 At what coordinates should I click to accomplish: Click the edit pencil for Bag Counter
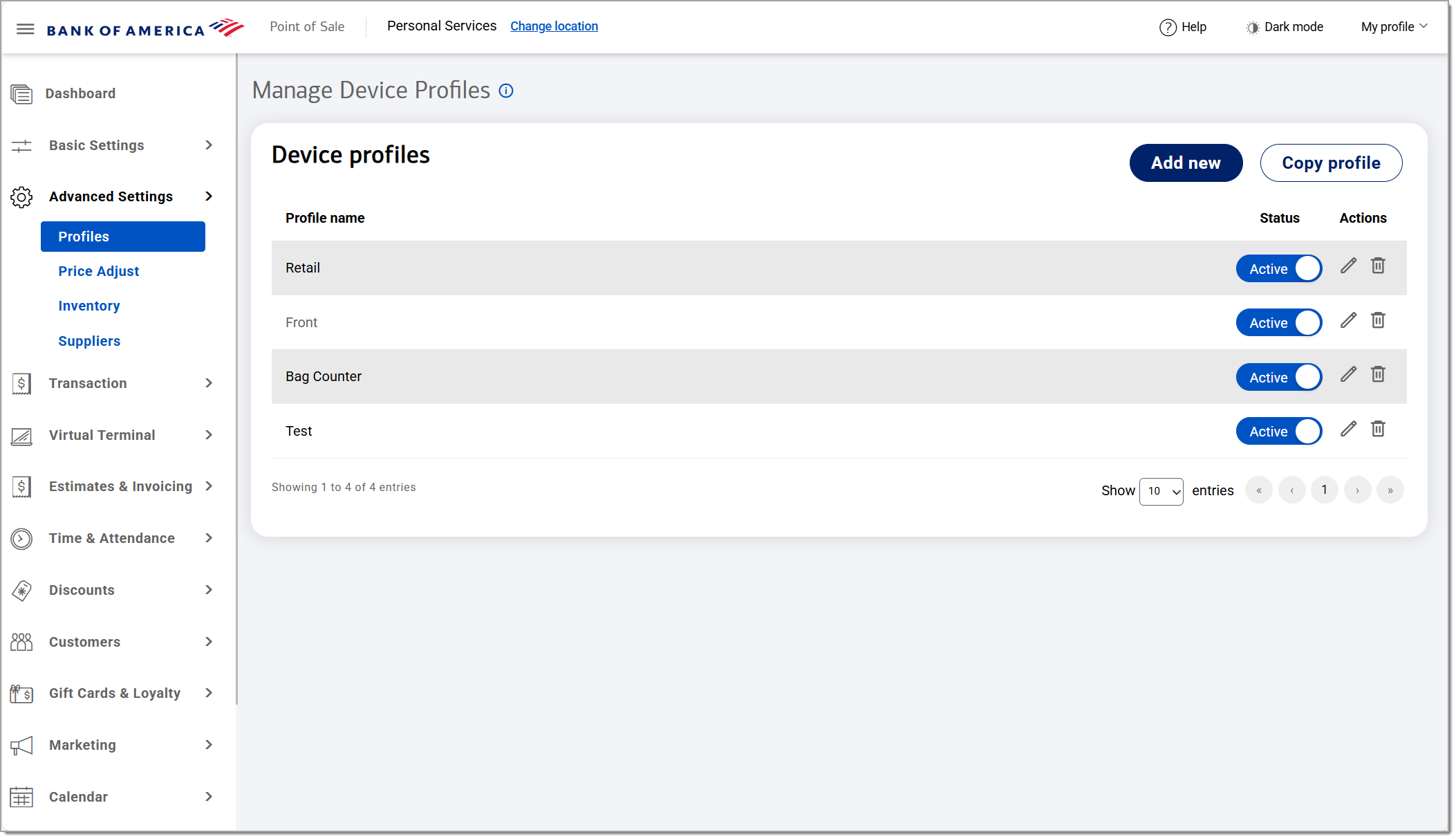tap(1348, 375)
